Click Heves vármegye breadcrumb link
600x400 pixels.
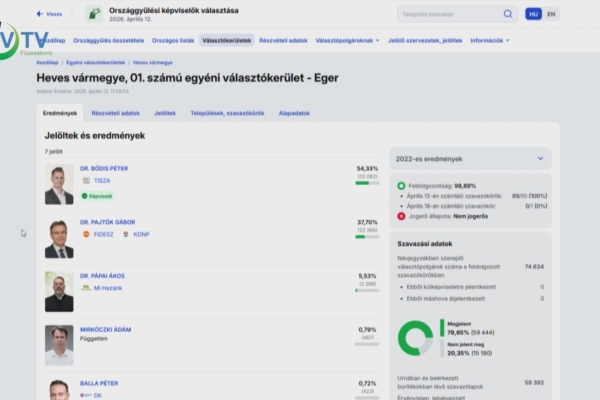pos(153,62)
